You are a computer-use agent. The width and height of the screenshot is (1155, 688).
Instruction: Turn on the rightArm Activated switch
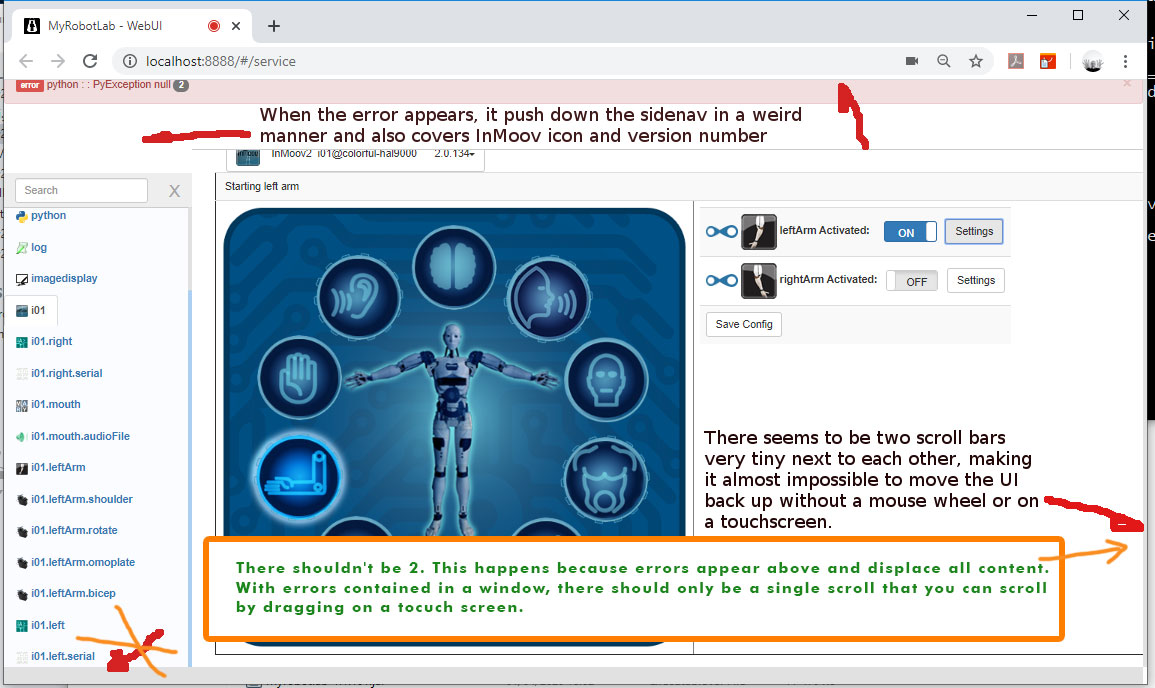tap(912, 281)
